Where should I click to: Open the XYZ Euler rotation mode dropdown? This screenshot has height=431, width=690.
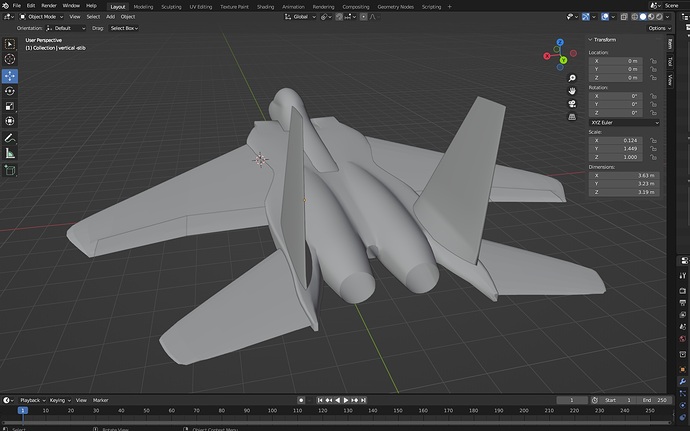624,122
